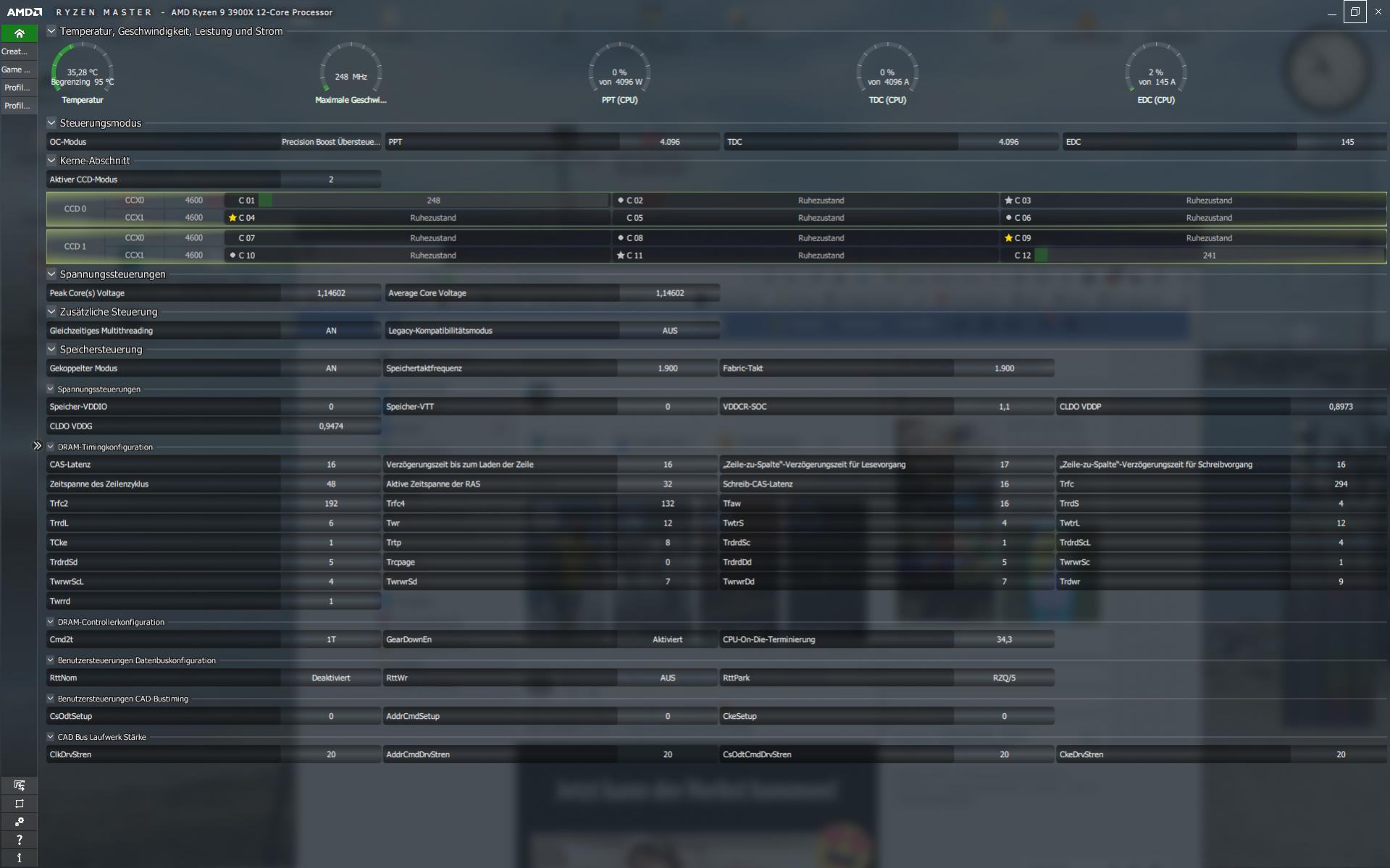Click the import/export profile icon

pos(20,785)
